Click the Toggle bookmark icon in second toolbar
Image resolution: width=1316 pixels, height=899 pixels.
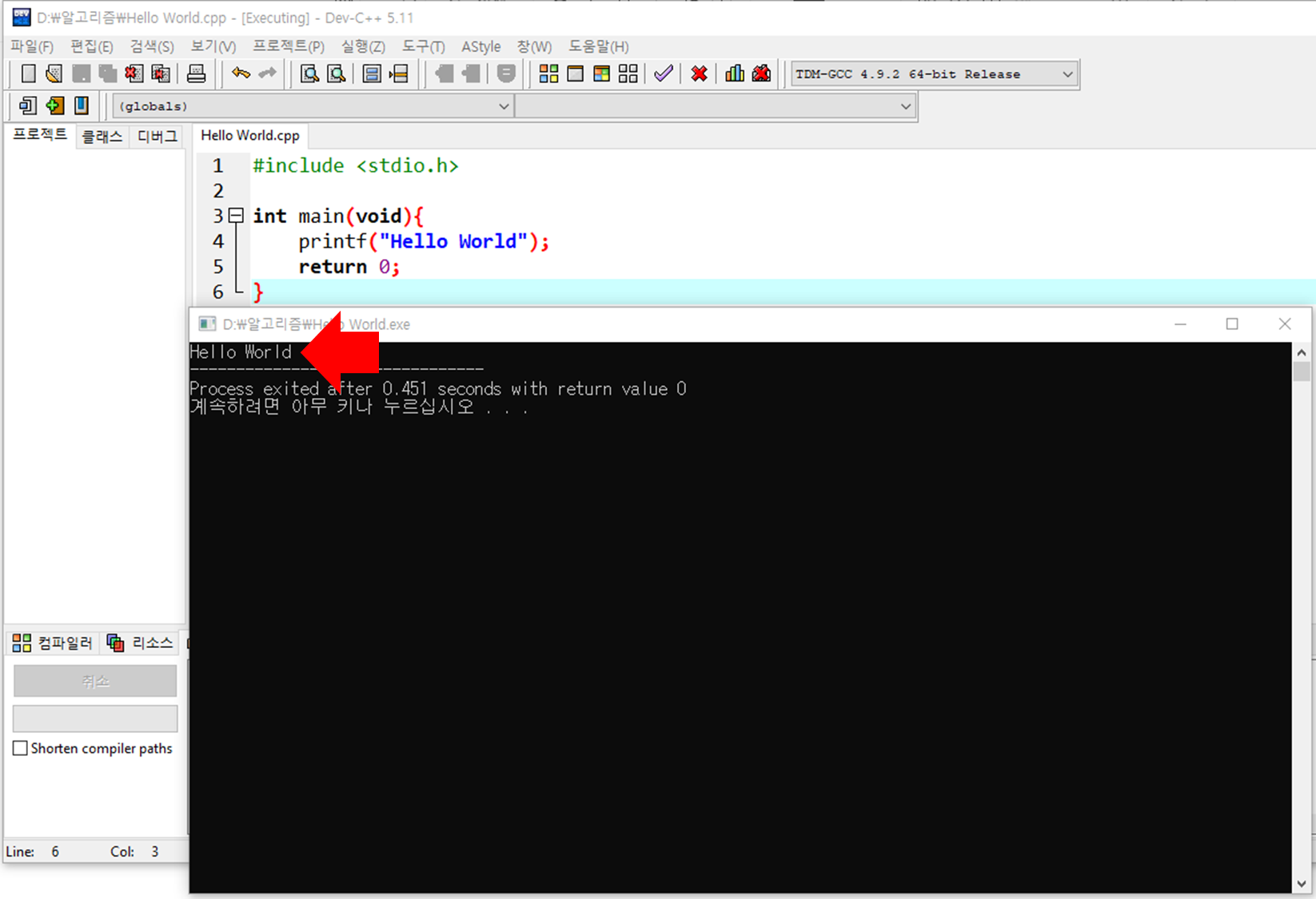(x=81, y=105)
